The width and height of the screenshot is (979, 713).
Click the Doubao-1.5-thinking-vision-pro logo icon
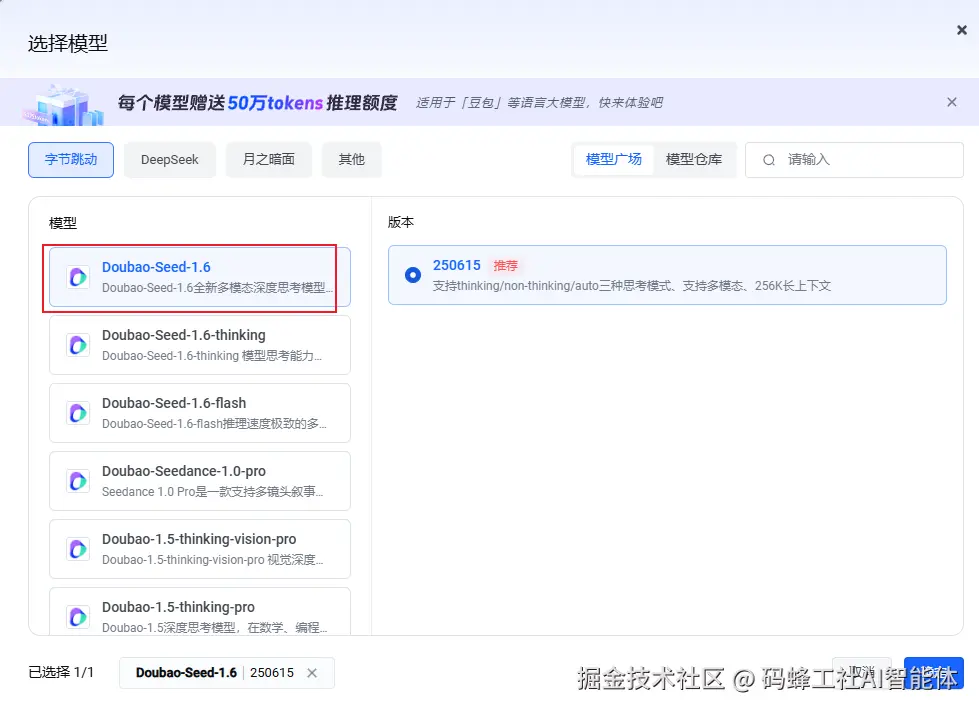point(78,549)
